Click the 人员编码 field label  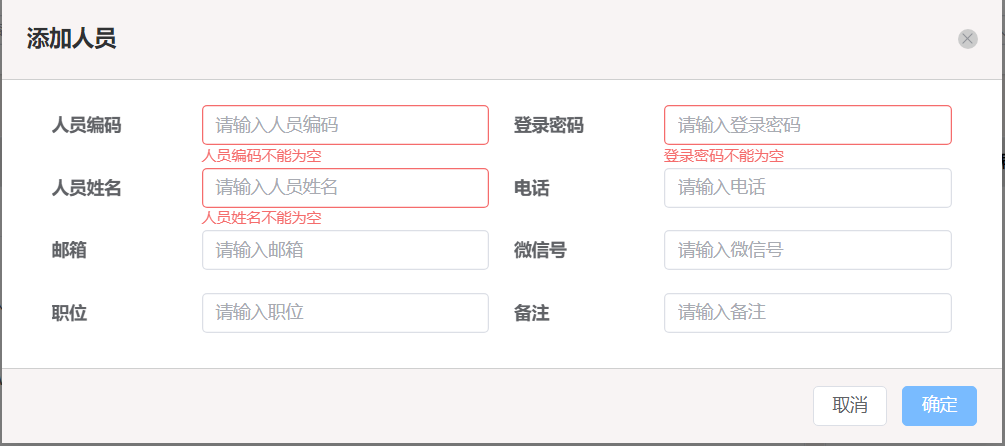[87, 126]
